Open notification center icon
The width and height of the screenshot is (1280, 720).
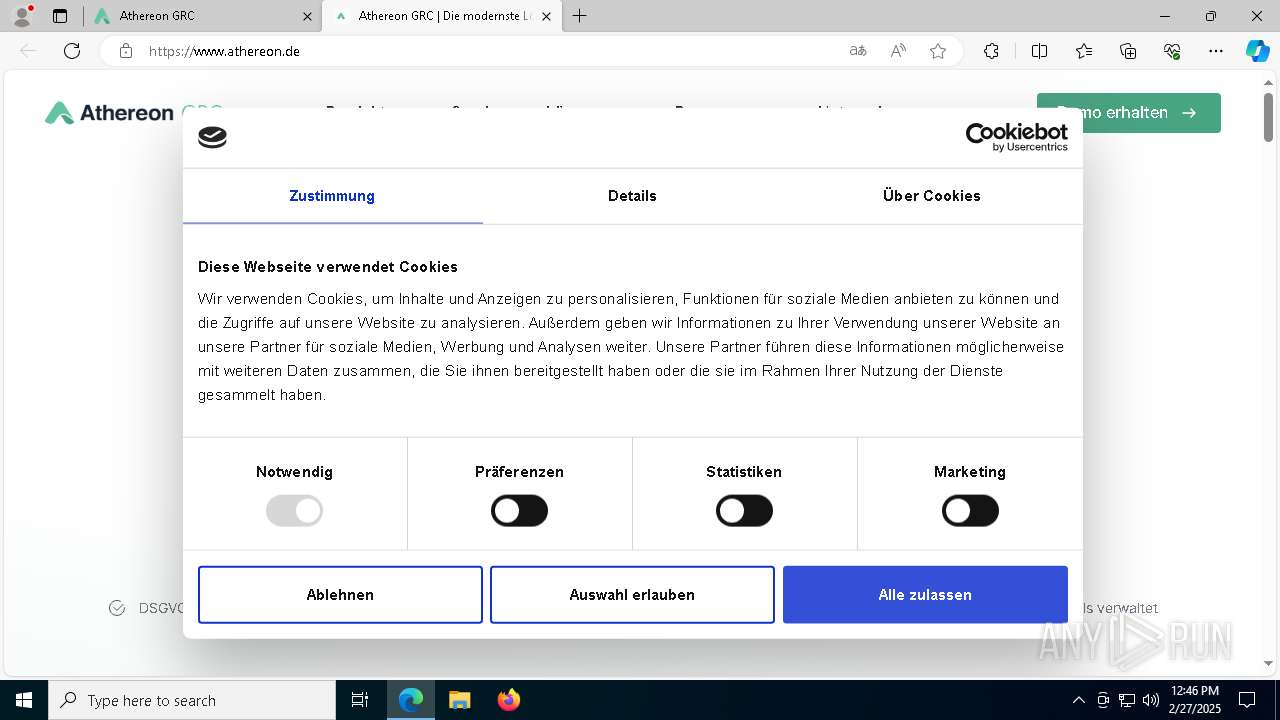point(1247,700)
